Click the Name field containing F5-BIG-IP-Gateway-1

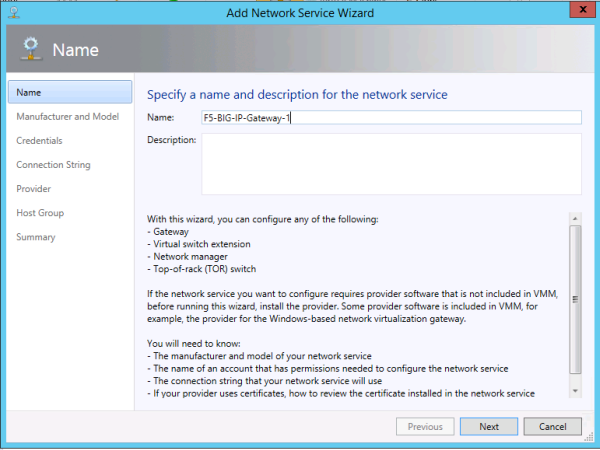pyautogui.click(x=392, y=117)
